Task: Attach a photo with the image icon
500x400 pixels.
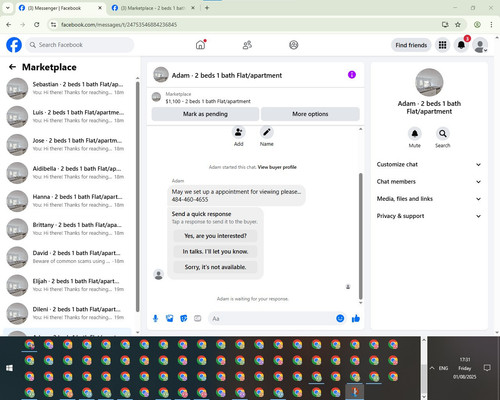Action: (170, 318)
